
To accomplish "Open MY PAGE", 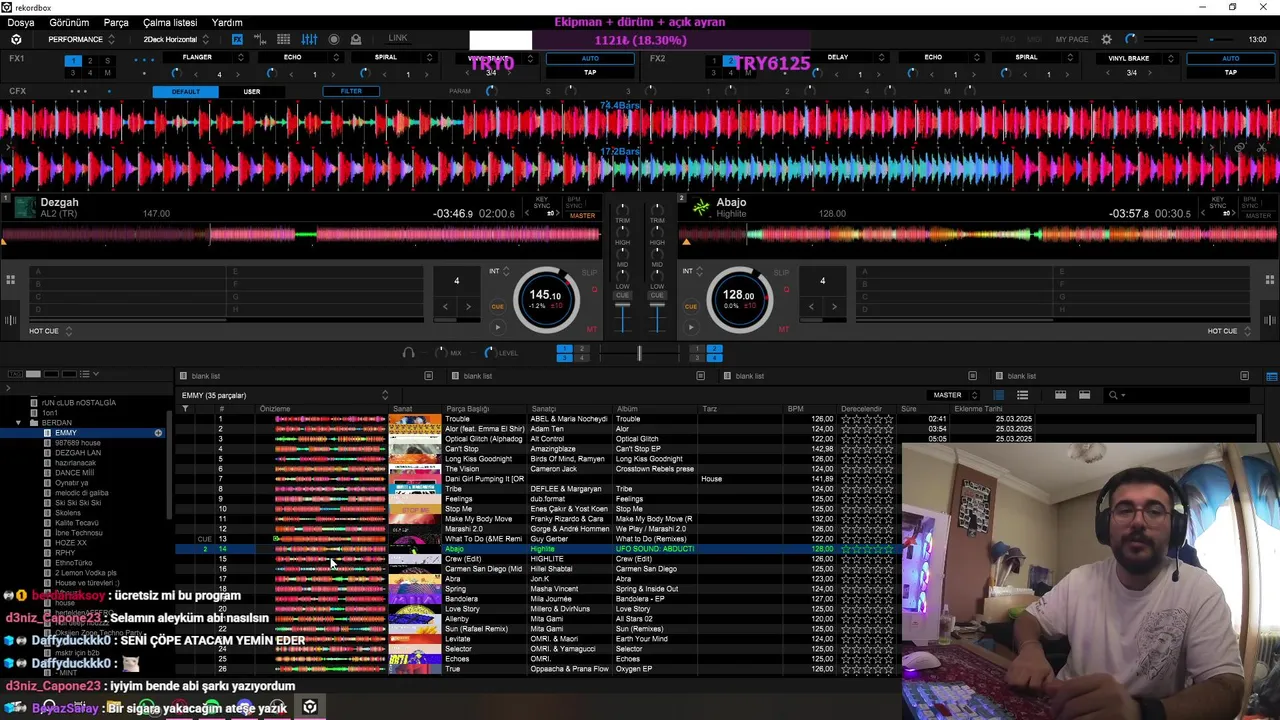I will [1071, 39].
